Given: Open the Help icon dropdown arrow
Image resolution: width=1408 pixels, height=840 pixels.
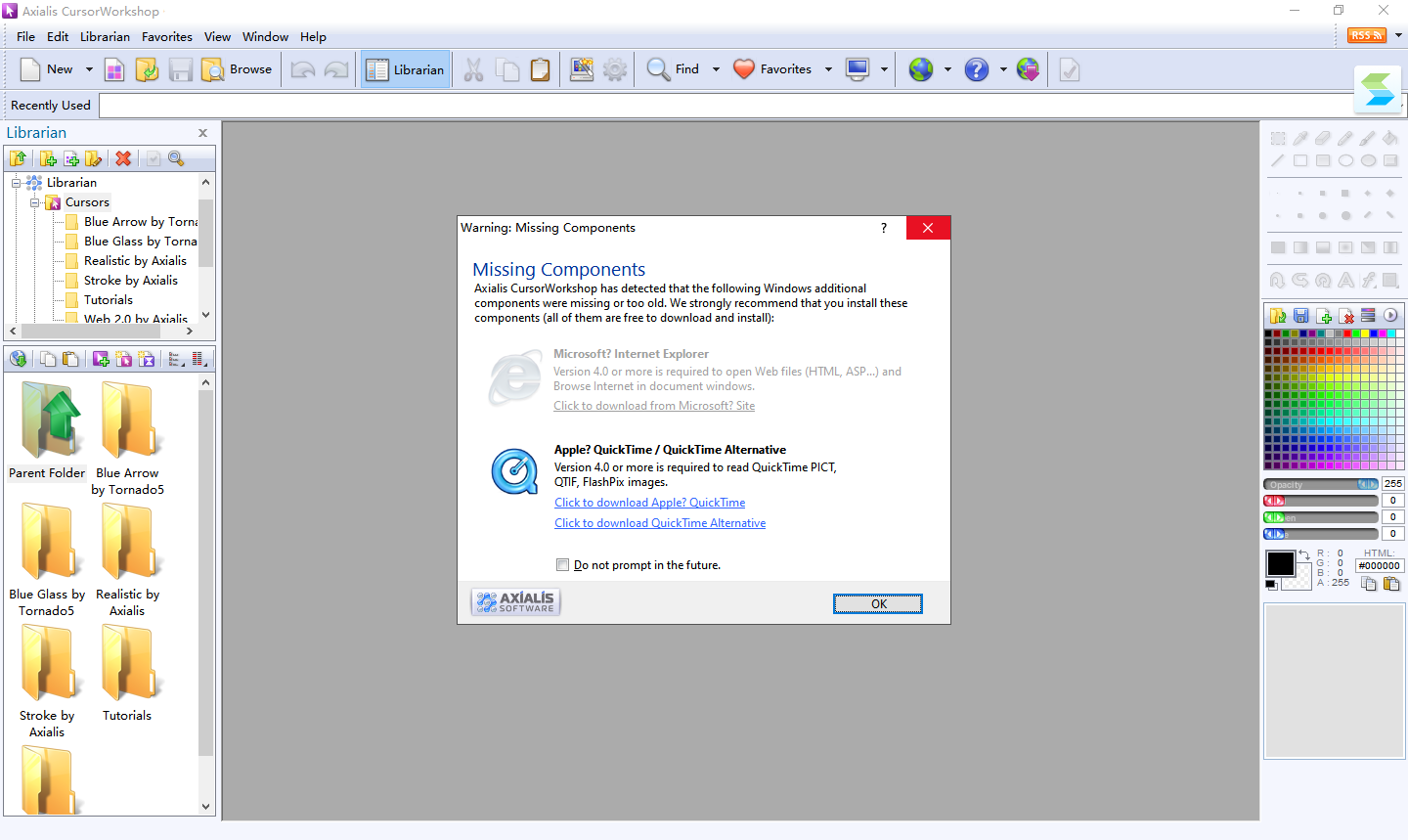Looking at the screenshot, I should [1003, 69].
